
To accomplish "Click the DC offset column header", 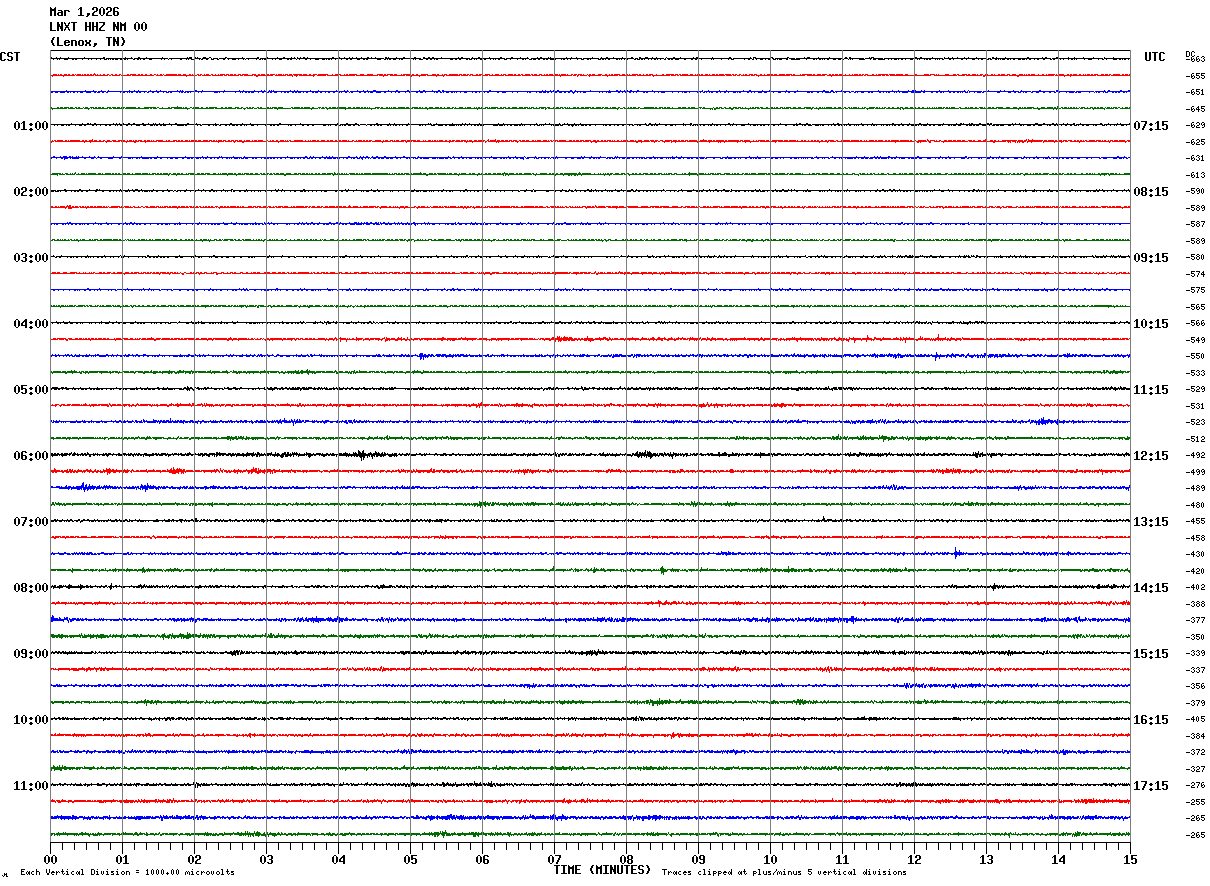I will tap(1190, 53).
